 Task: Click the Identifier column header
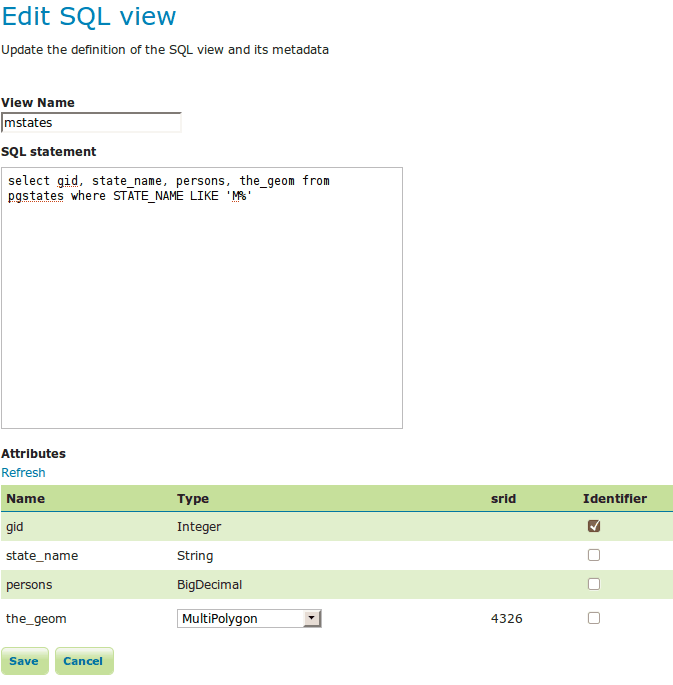pyautogui.click(x=614, y=498)
